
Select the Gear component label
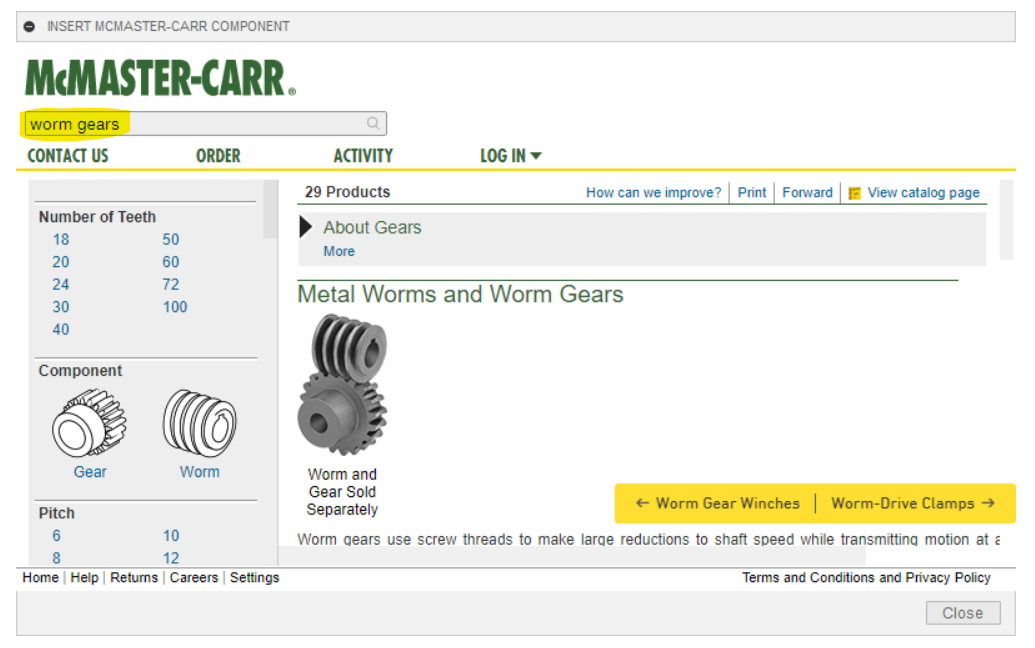tap(90, 472)
